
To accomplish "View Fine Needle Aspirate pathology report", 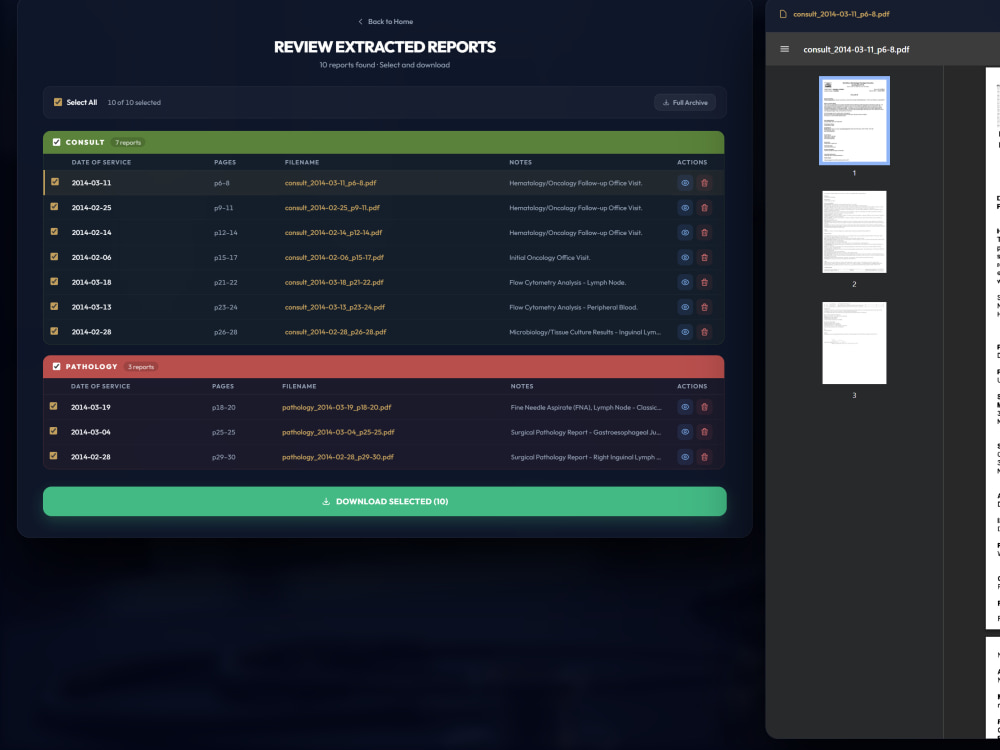I will point(685,407).
